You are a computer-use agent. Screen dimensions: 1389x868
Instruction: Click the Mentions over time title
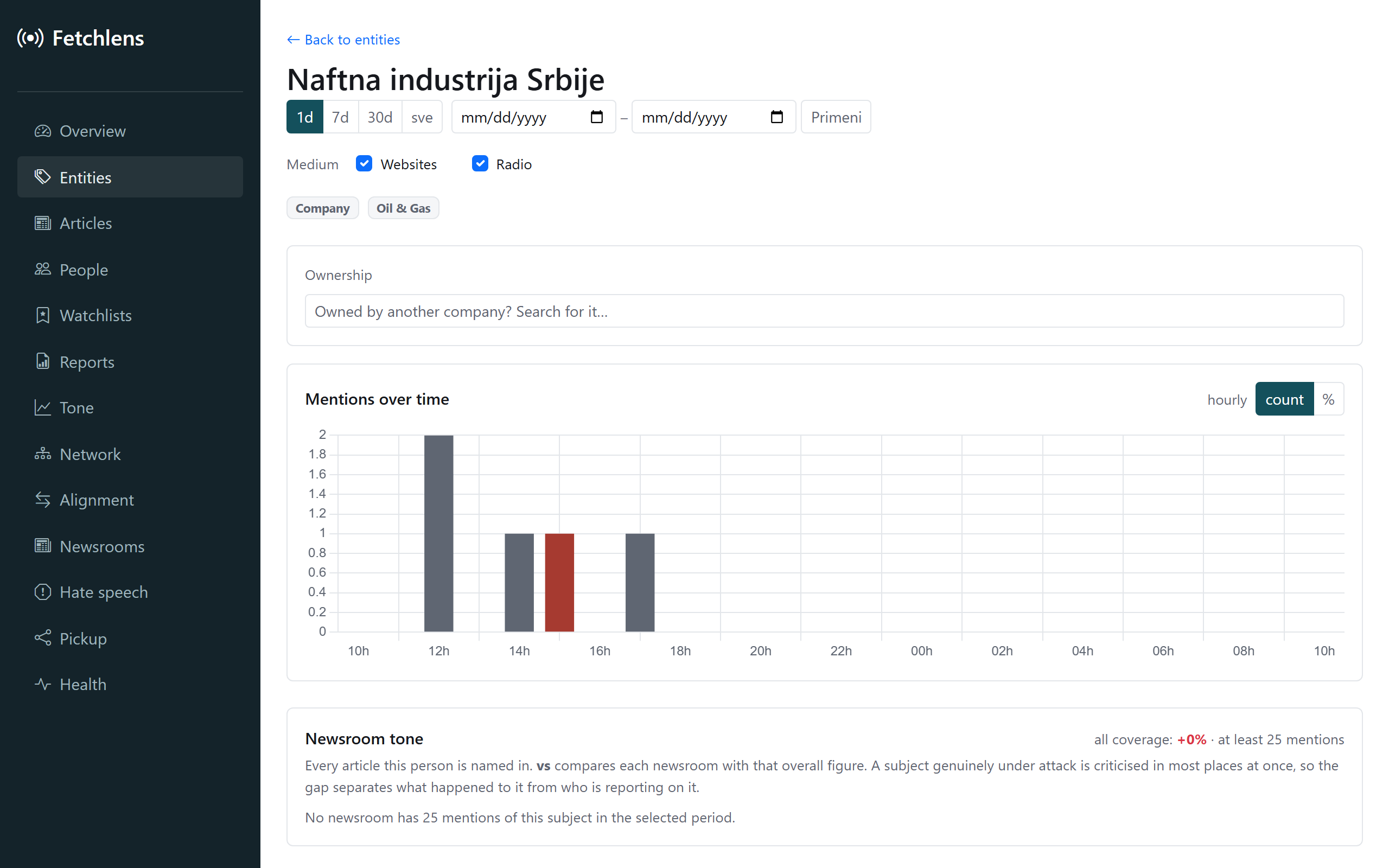(377, 399)
